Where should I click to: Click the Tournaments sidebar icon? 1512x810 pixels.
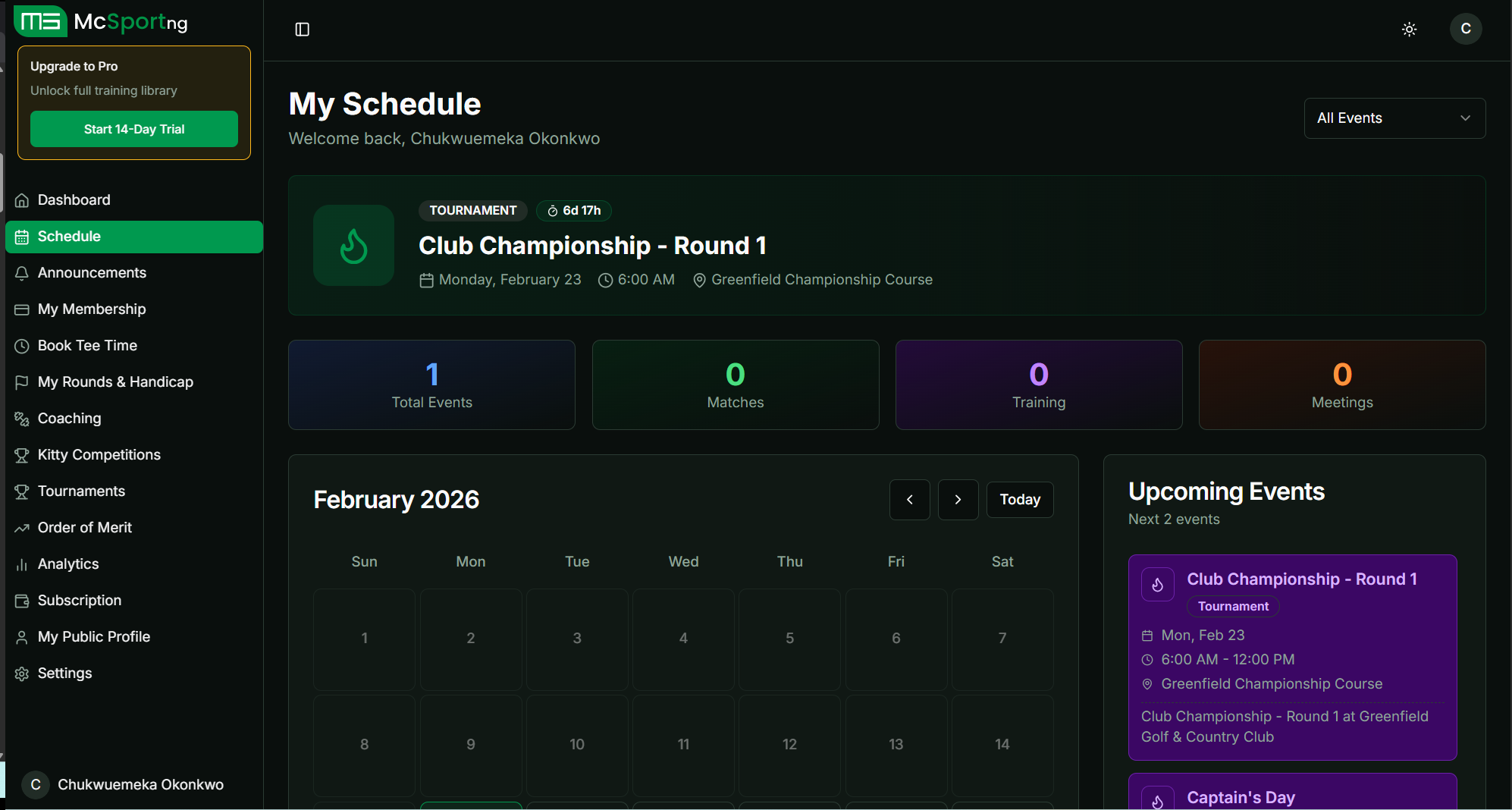click(23, 491)
